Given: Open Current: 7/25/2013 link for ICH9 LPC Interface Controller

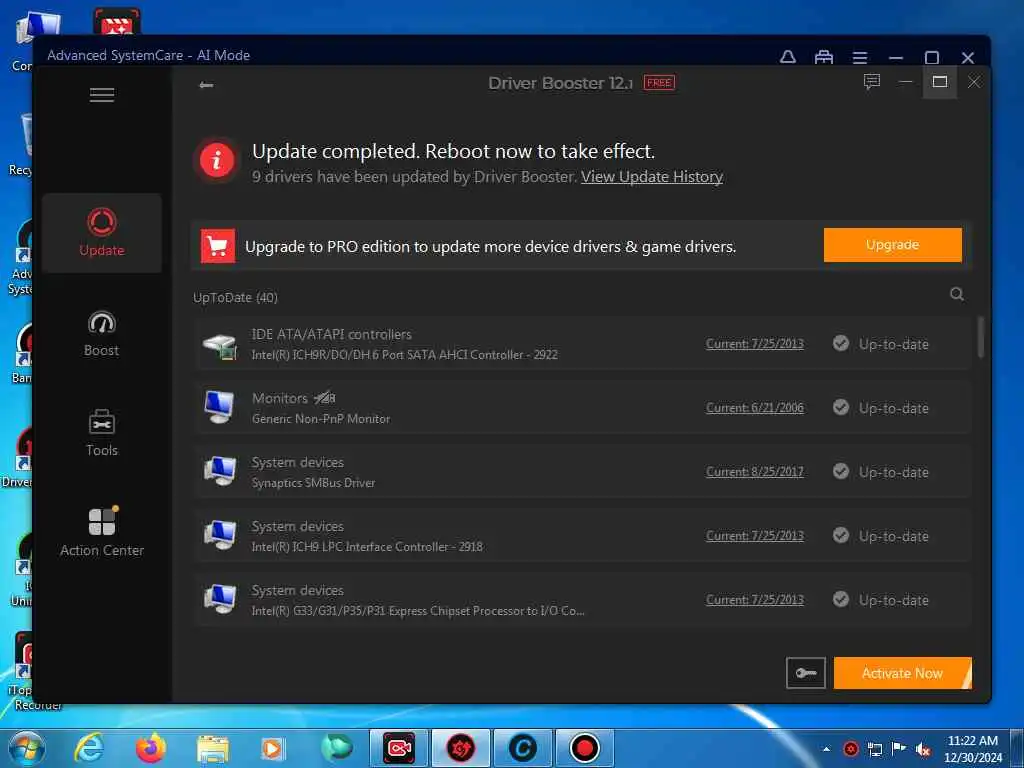Looking at the screenshot, I should point(755,536).
